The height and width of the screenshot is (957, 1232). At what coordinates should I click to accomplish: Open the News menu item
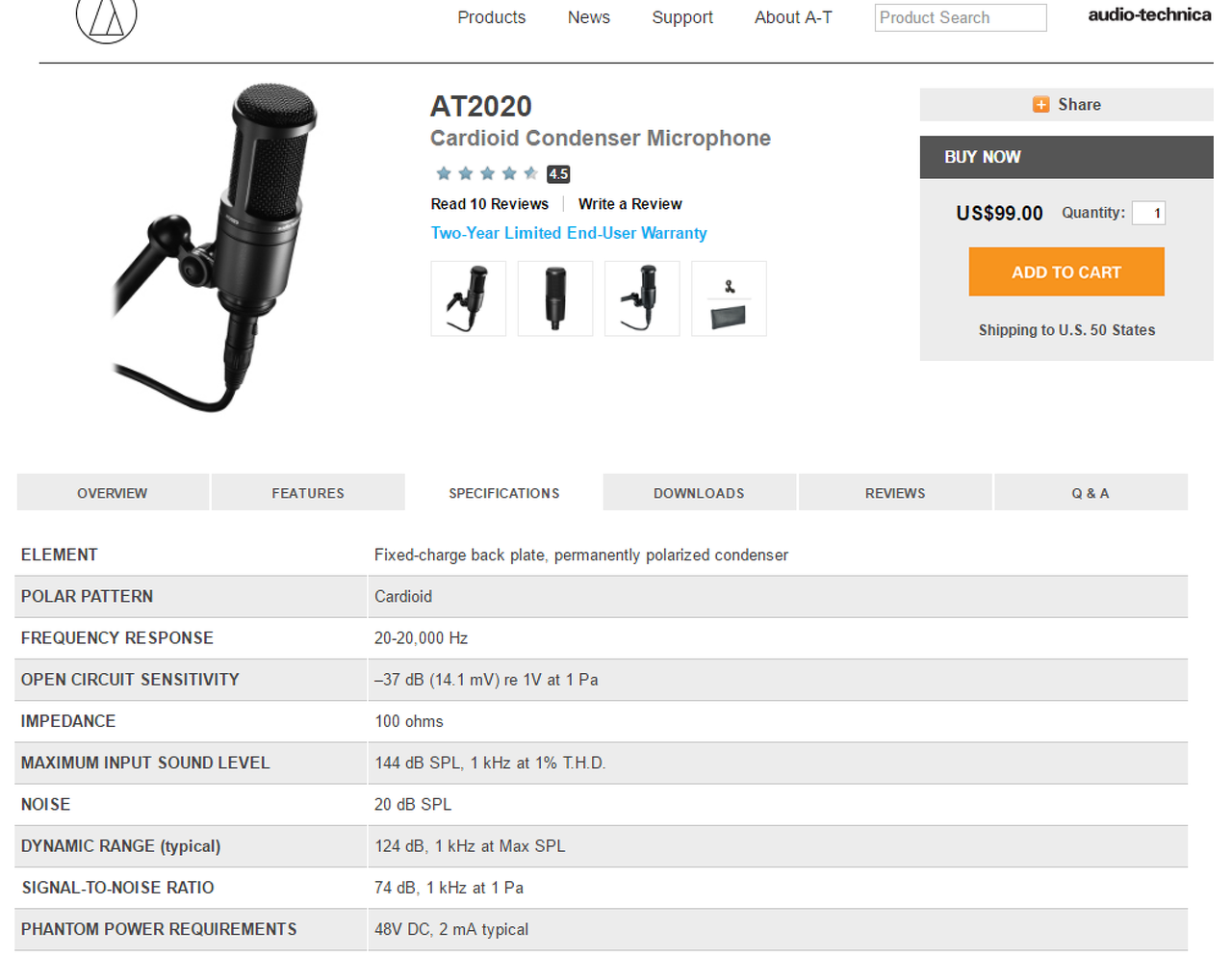click(x=588, y=17)
